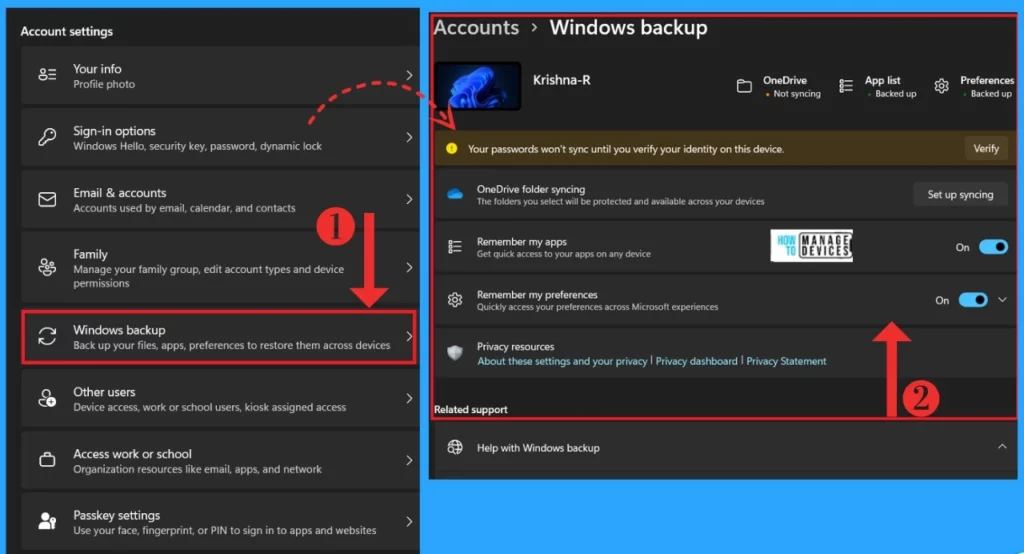Screen dimensions: 1024x554
Task: Click the Related support heading
Action: pyautogui.click(x=471, y=410)
